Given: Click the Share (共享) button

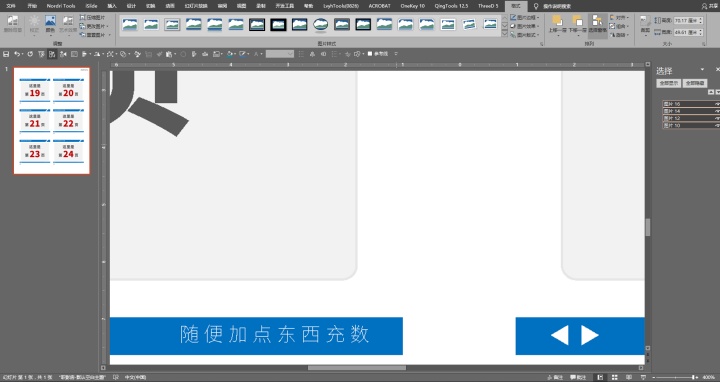Looking at the screenshot, I should pos(710,6).
